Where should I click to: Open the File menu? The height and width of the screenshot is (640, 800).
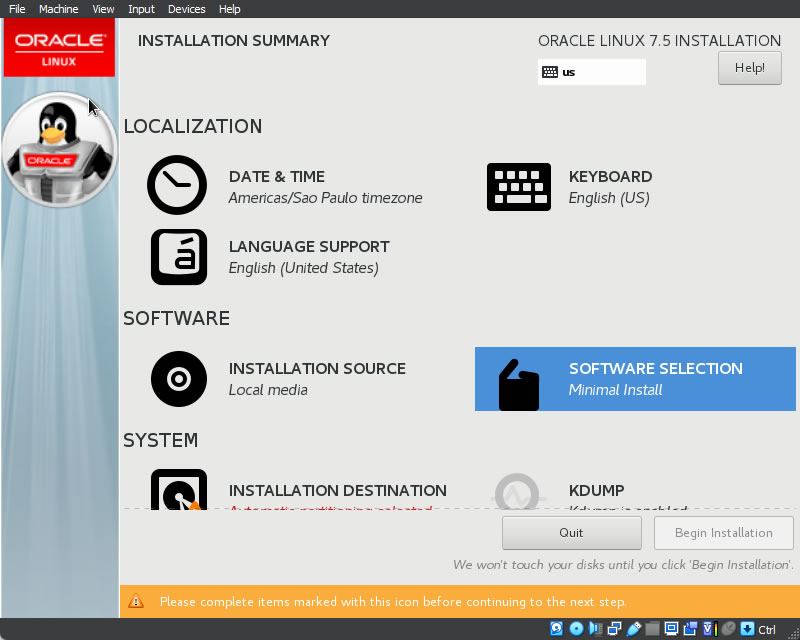(17, 9)
